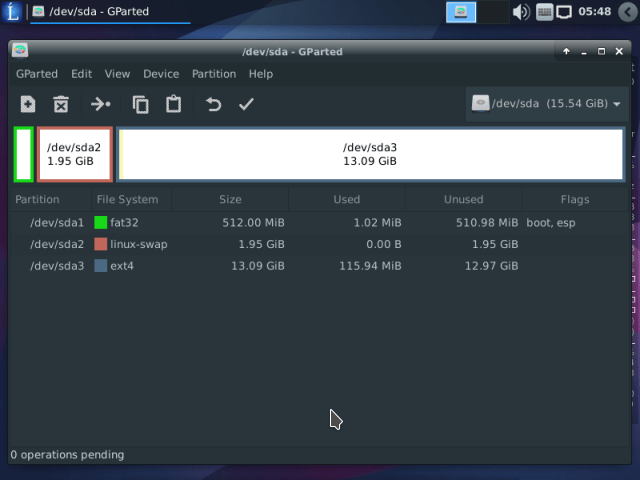
Task: Click the ext4 file system text
Action: click(x=122, y=266)
